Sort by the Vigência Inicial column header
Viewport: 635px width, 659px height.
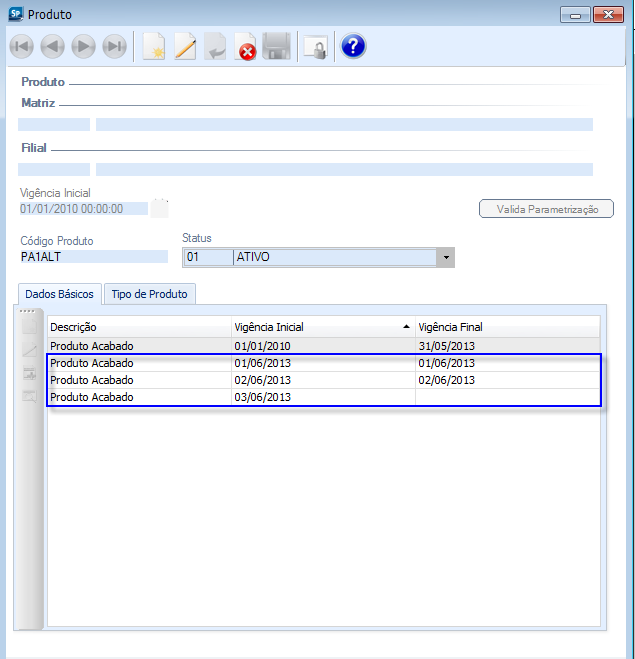click(320, 327)
